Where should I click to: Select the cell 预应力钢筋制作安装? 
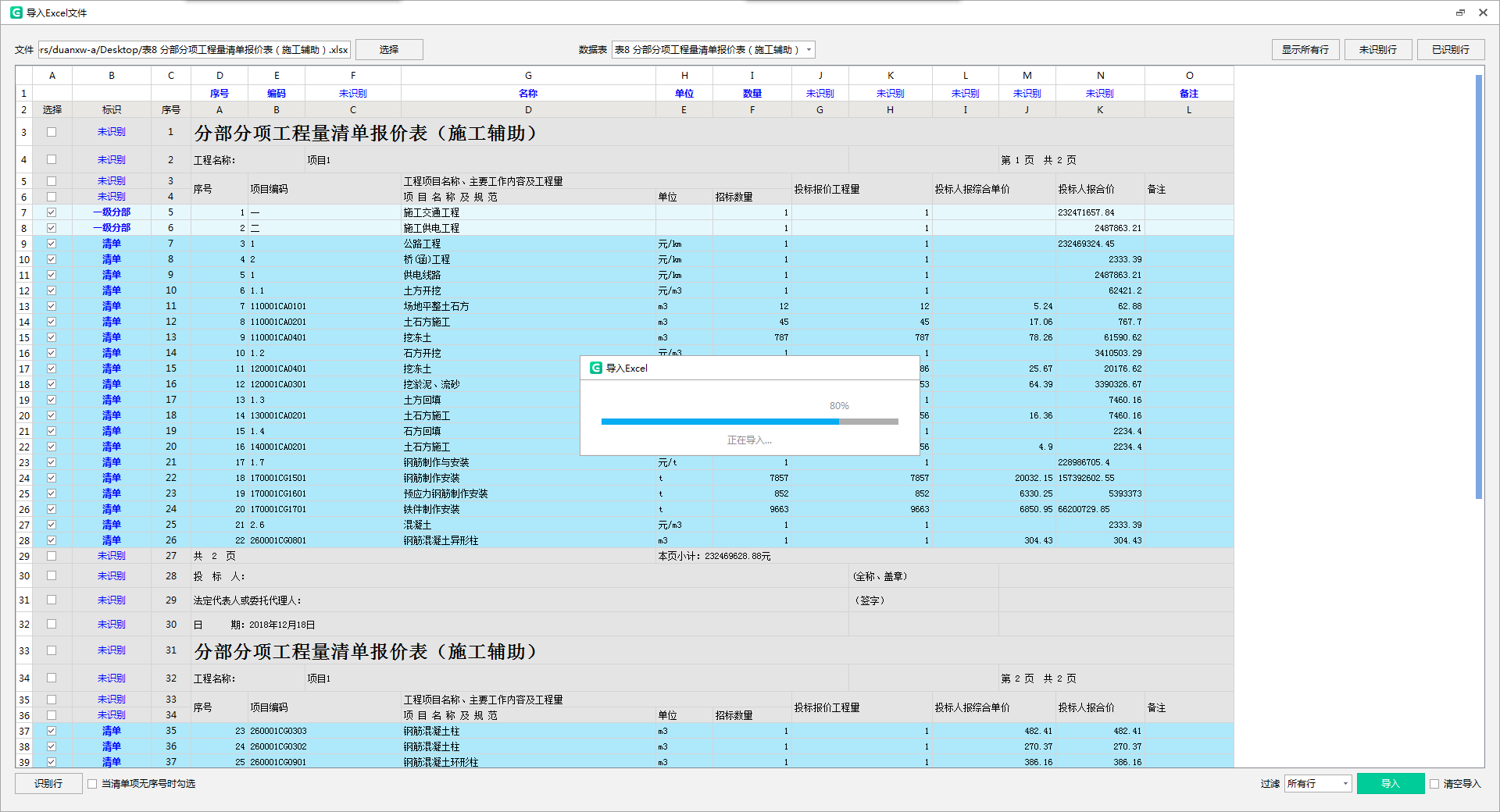[528, 493]
